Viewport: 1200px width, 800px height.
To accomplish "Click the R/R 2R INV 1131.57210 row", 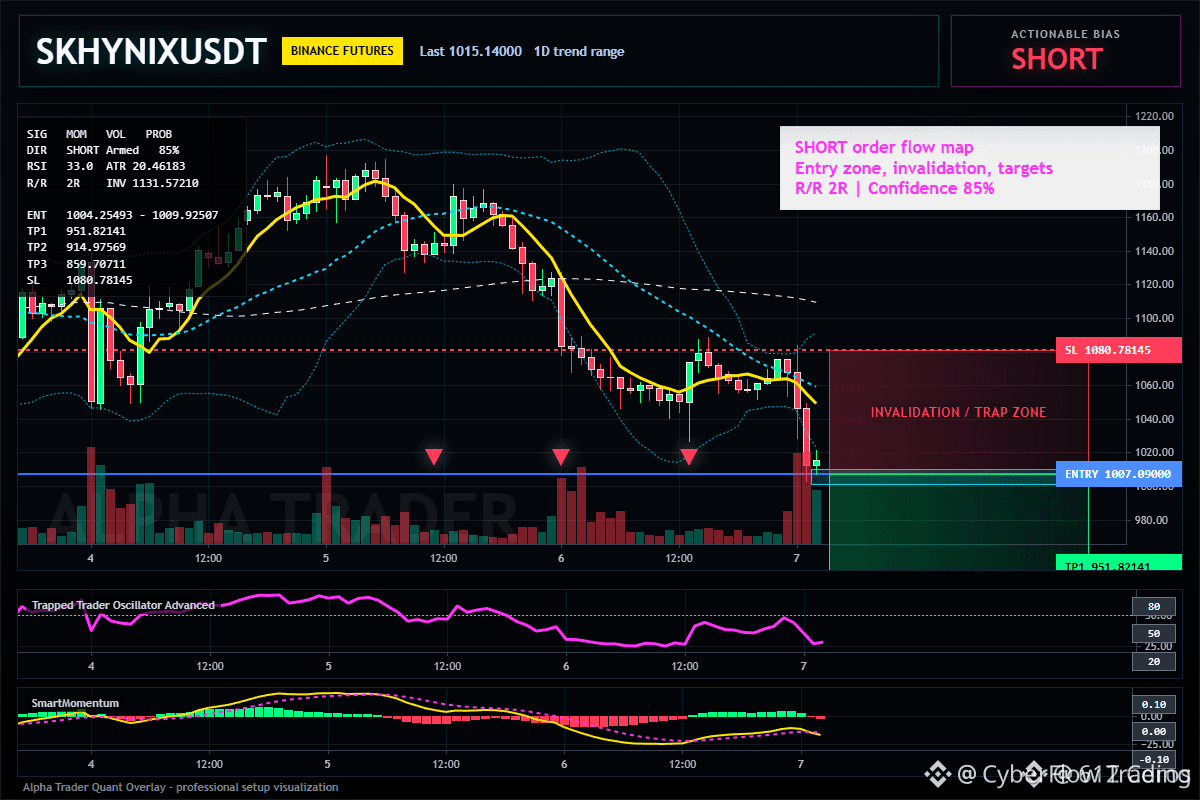I will [112, 184].
